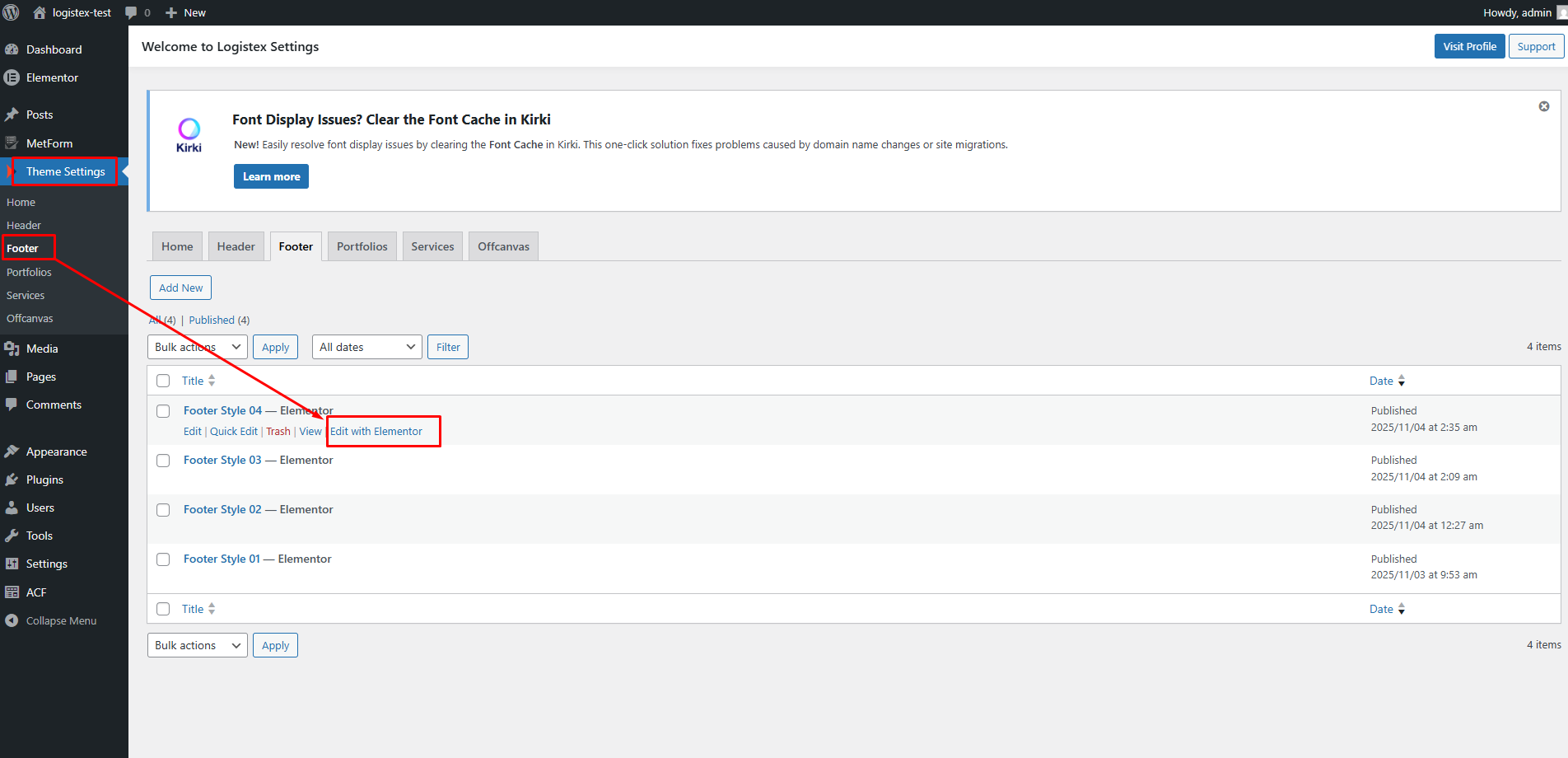The image size is (1568, 758).
Task: Open the Offcanvas submenu item in sidebar
Action: (30, 318)
